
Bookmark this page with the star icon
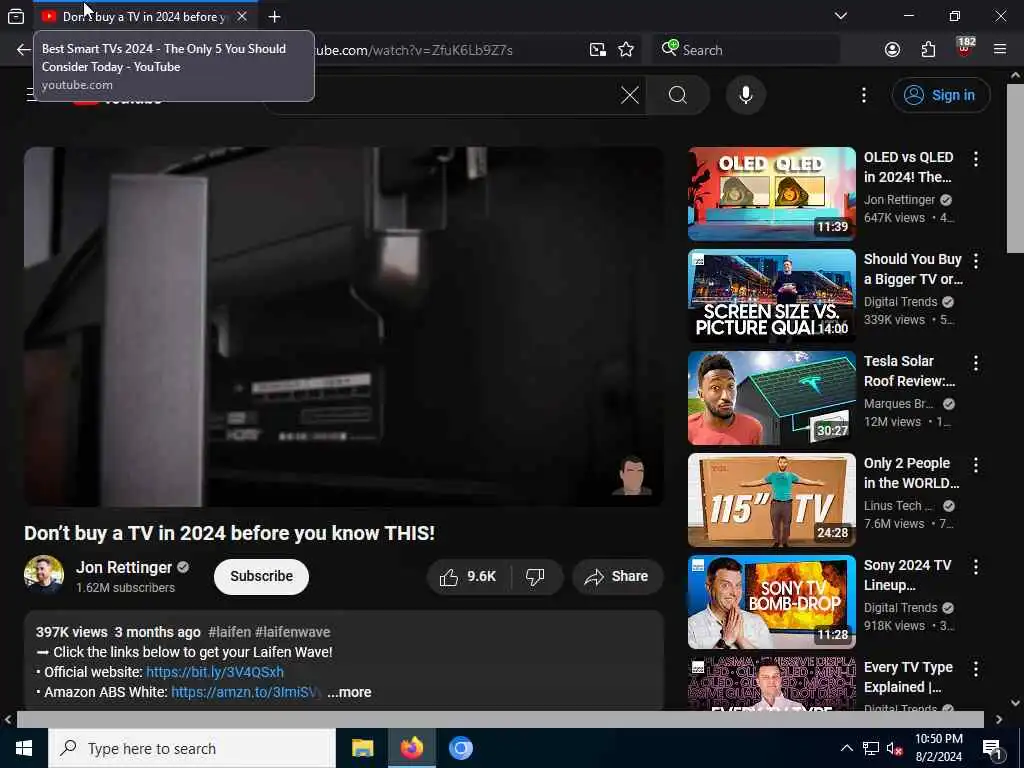[626, 50]
